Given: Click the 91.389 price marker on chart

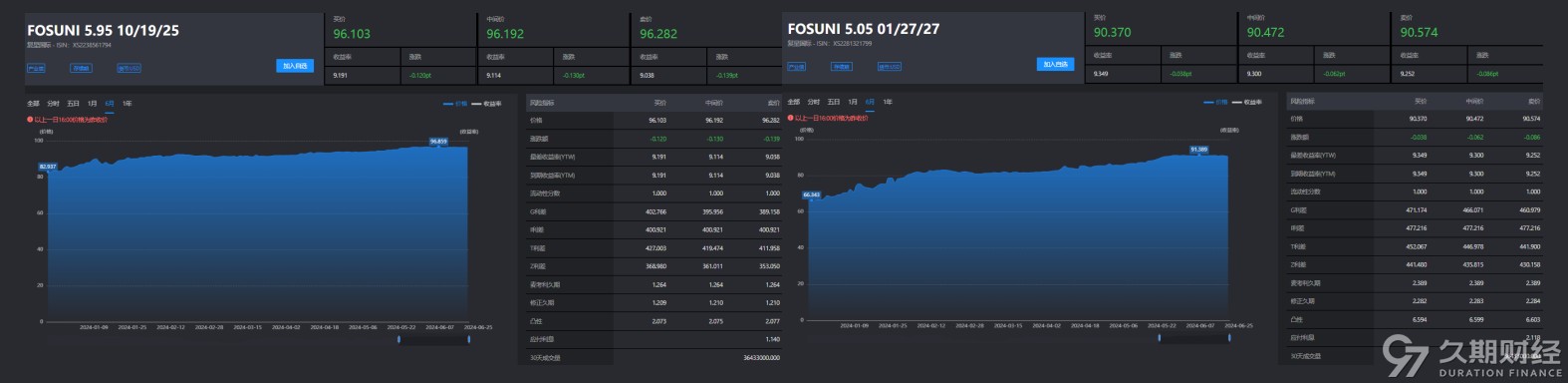Looking at the screenshot, I should pos(1199,150).
